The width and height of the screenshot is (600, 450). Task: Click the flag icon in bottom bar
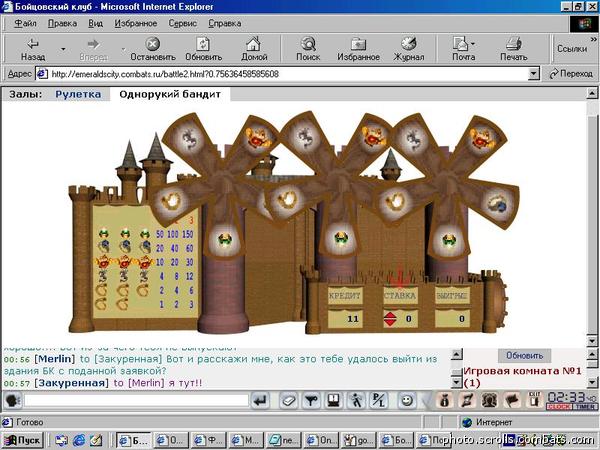tap(512, 401)
